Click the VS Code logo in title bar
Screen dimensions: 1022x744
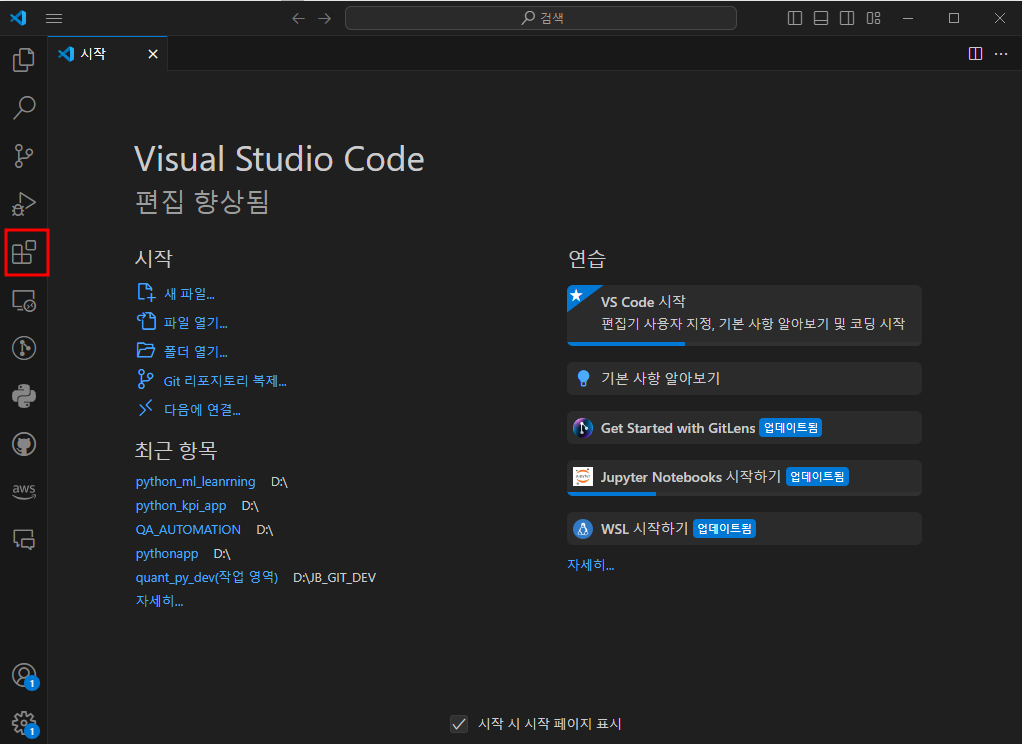18,18
